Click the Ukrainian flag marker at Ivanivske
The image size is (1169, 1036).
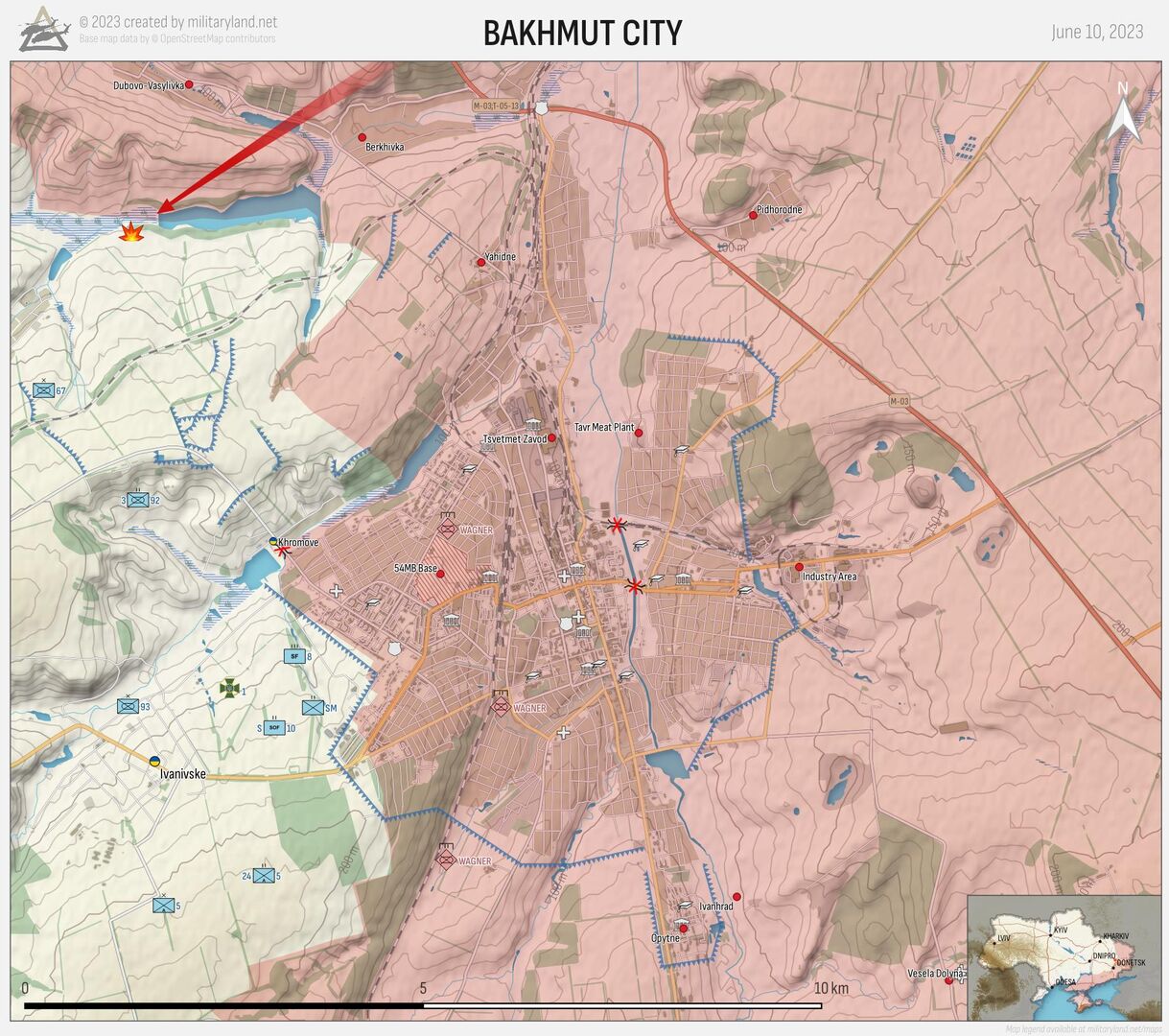[153, 761]
